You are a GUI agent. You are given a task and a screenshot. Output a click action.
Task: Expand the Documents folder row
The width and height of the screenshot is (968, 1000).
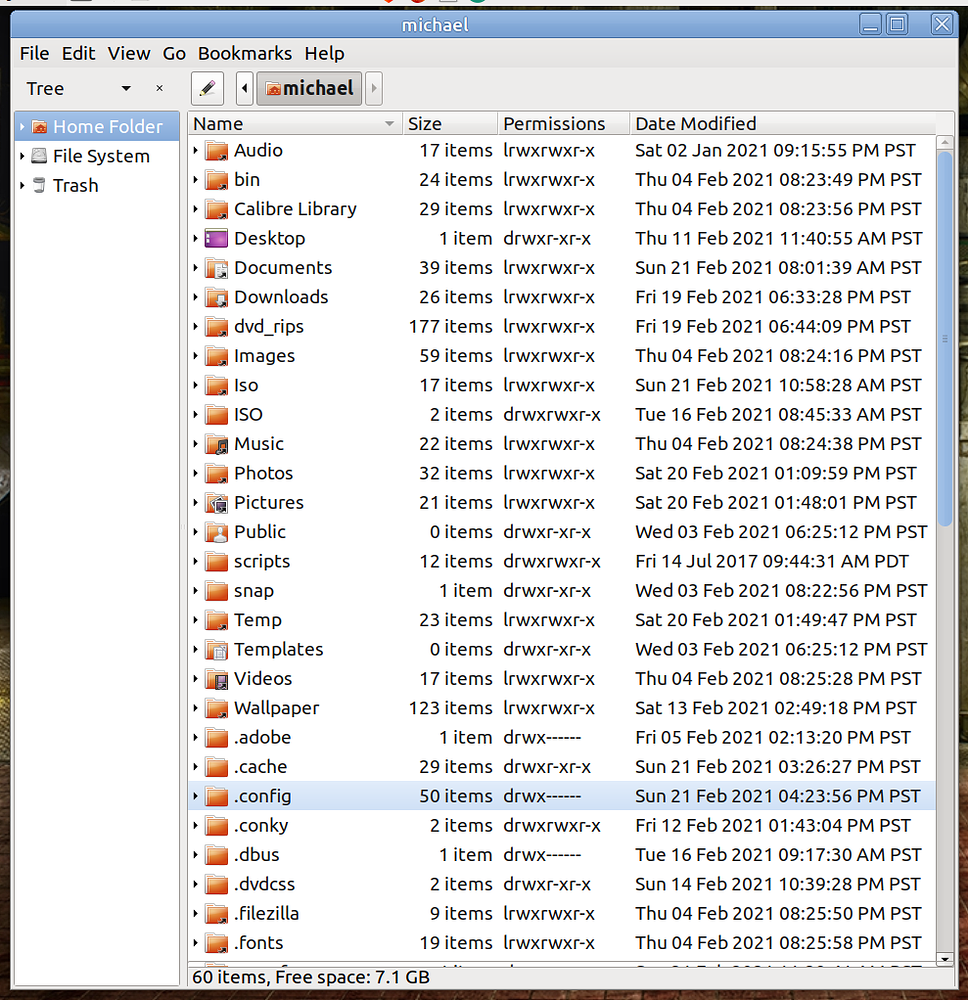point(195,267)
